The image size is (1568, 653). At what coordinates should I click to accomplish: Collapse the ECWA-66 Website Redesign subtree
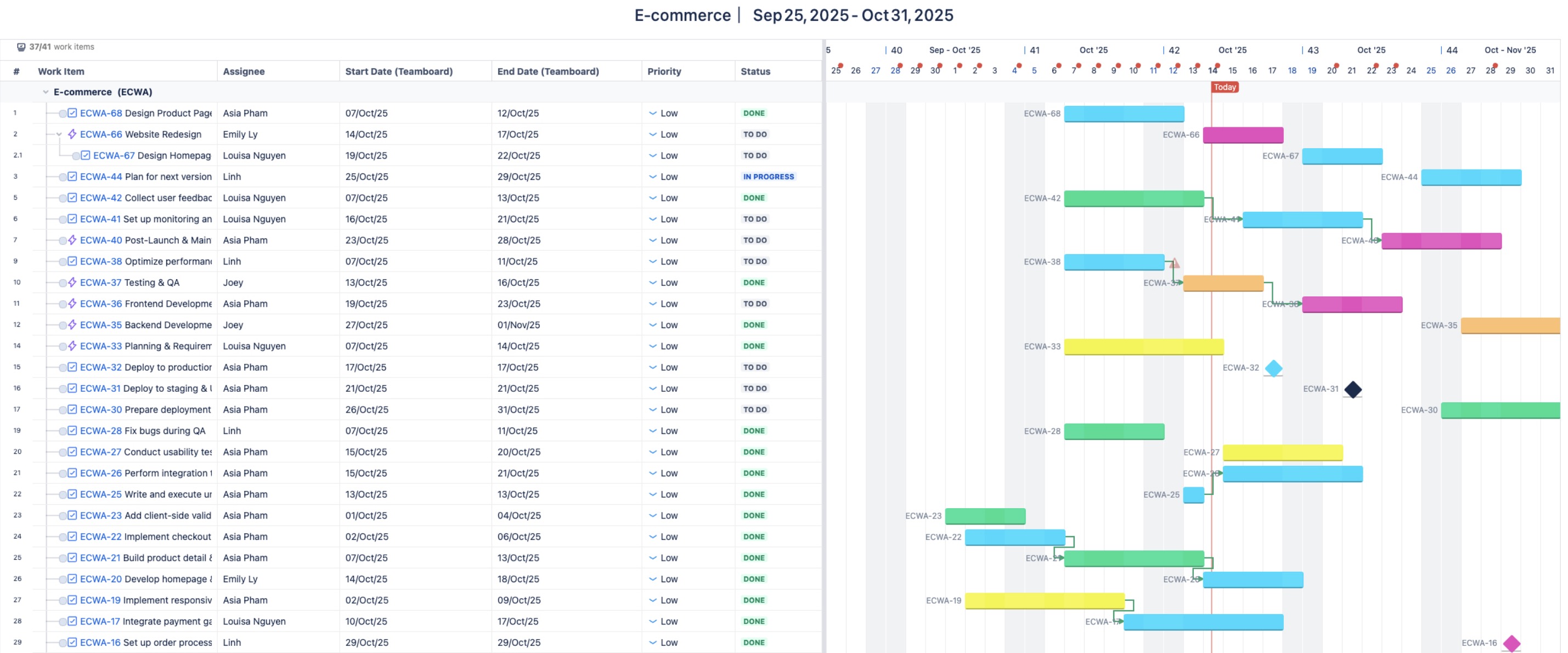59,134
